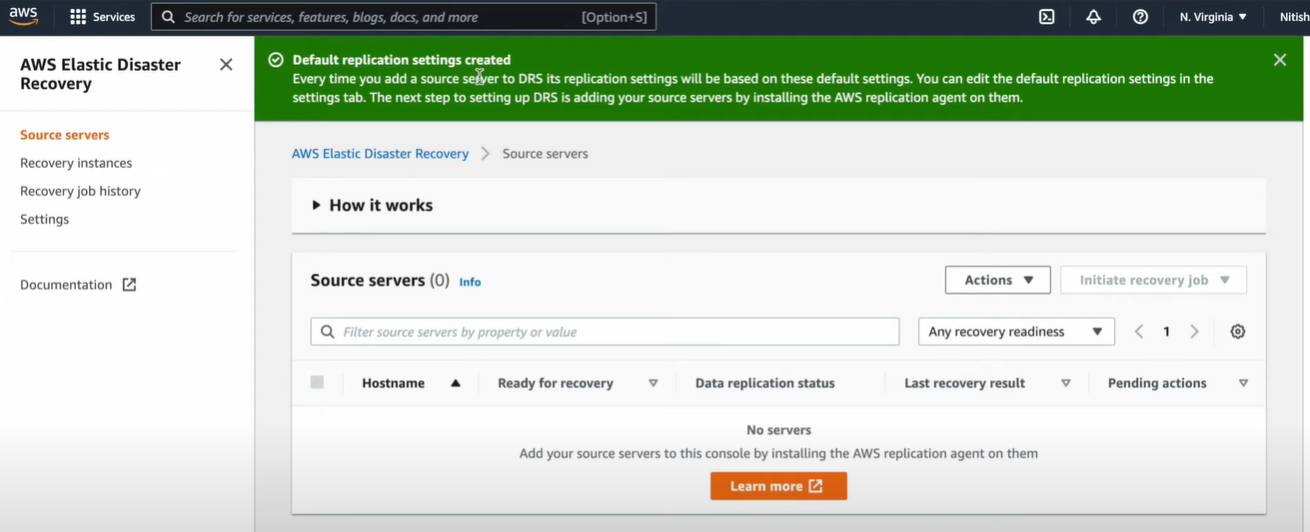The image size is (1310, 532).
Task: Go to next page arrow
Action: tap(1194, 332)
